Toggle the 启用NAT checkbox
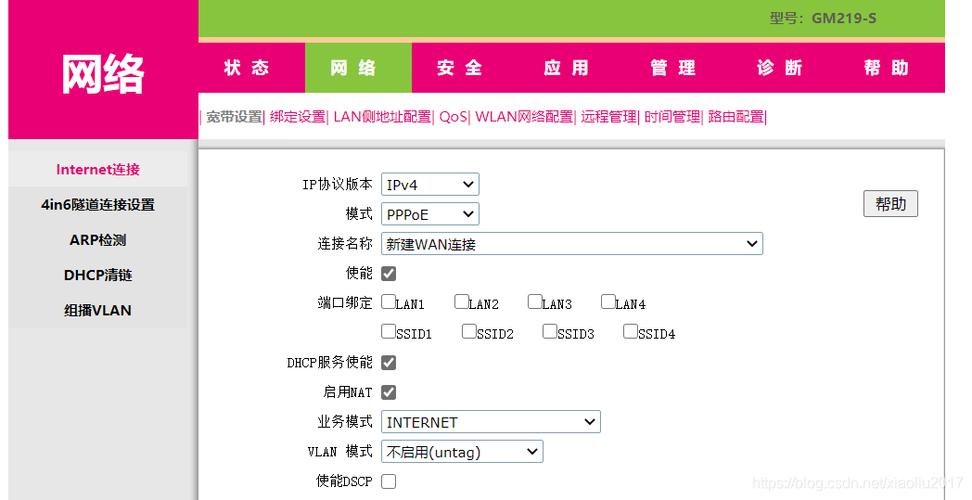Viewport: 972px width, 500px height. pyautogui.click(x=389, y=392)
